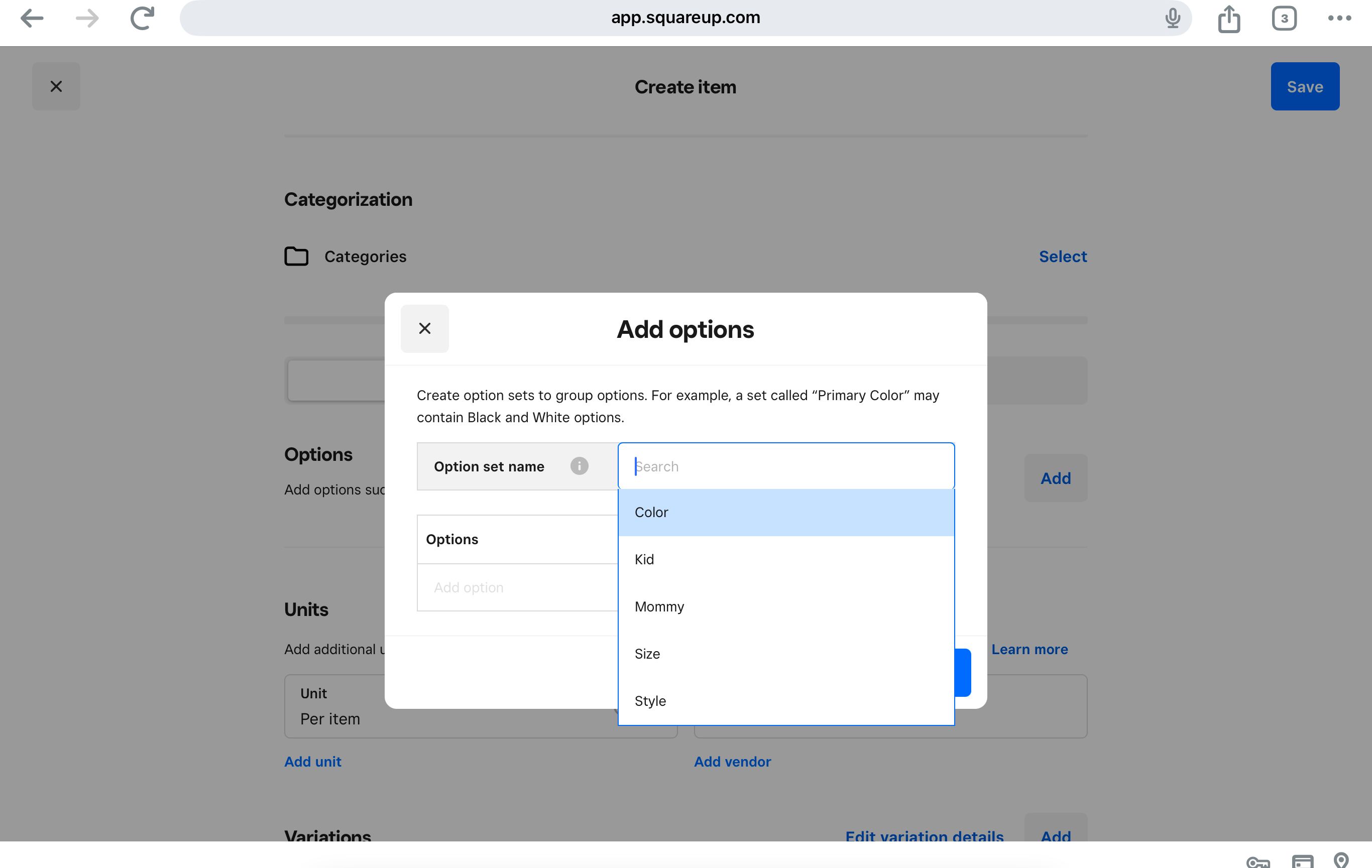Viewport: 1372px width, 868px height.
Task: Click the browser forward arrow
Action: [x=86, y=18]
